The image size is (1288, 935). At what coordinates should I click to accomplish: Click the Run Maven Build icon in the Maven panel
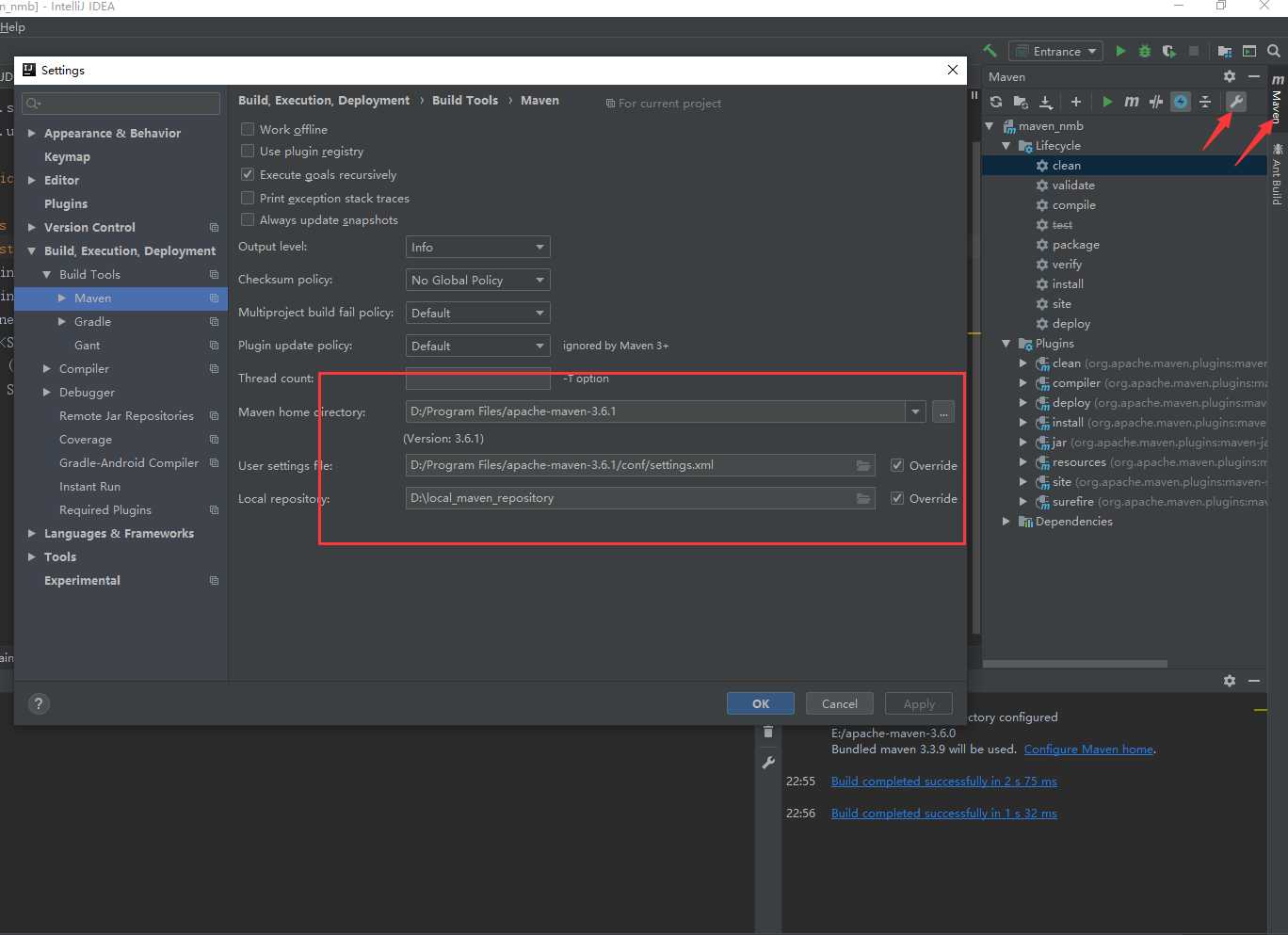(x=1107, y=102)
